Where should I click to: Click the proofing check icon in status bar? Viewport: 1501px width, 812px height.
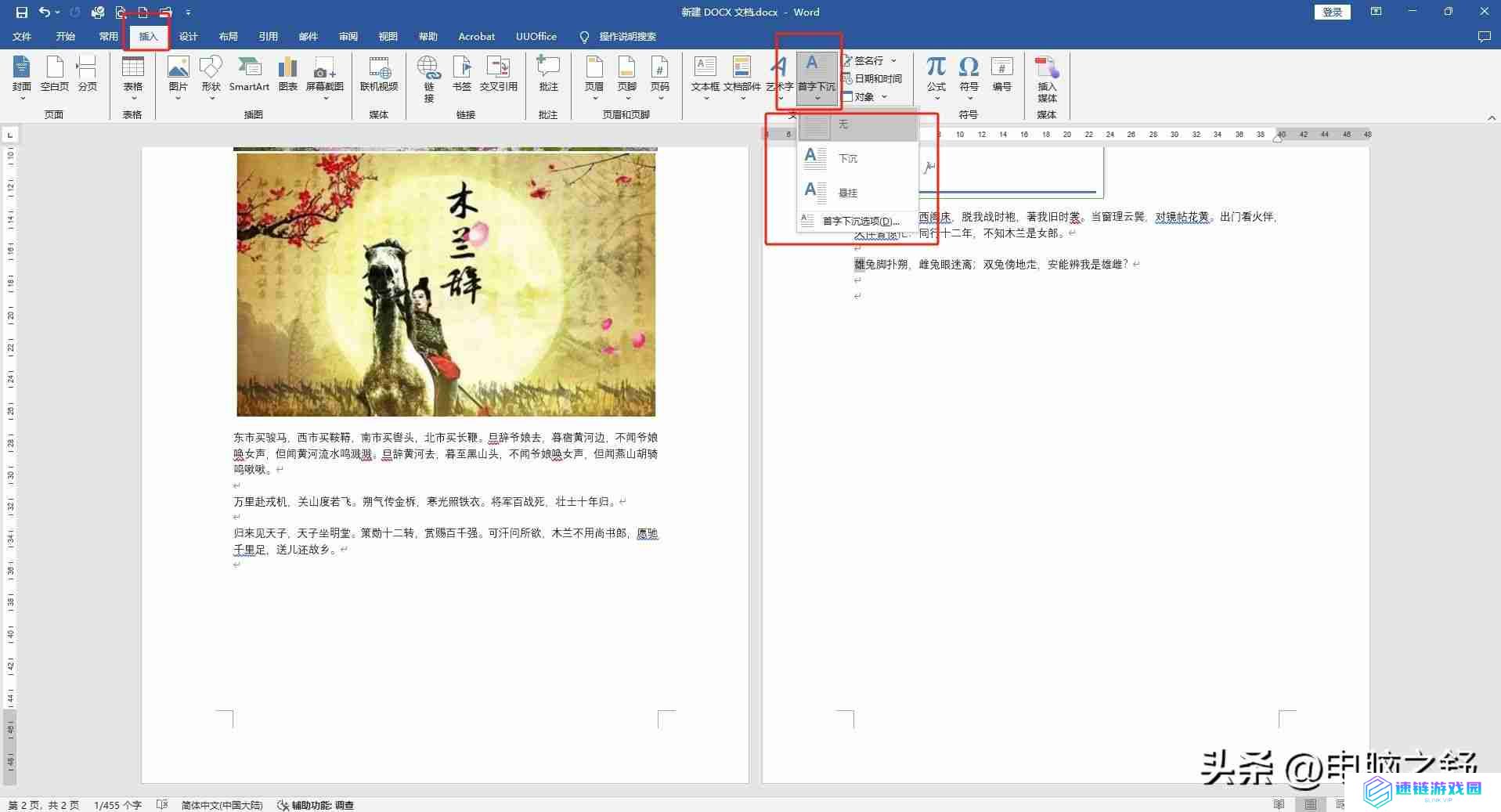162,805
